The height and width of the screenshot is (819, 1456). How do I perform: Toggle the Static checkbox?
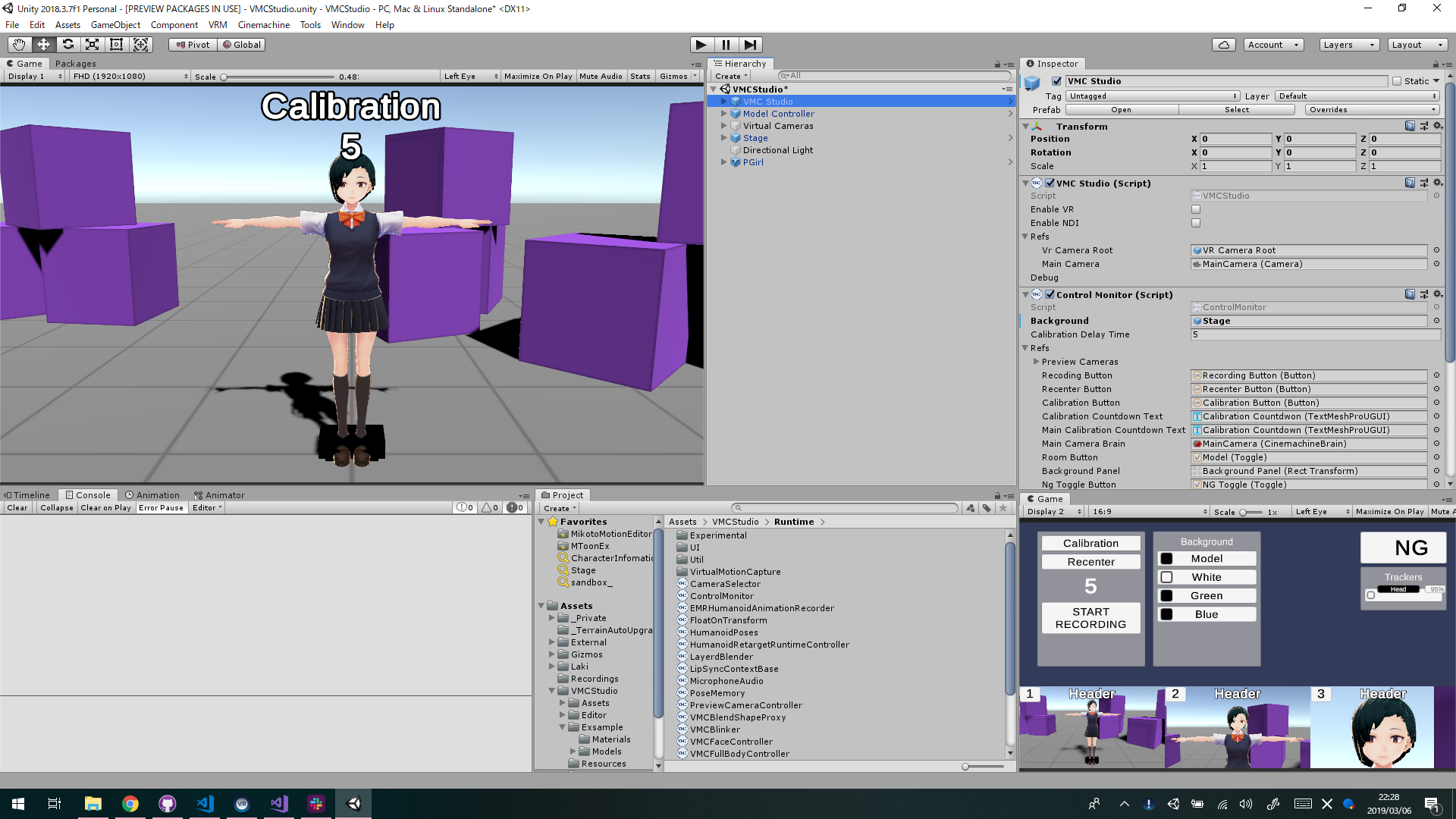pyautogui.click(x=1397, y=81)
